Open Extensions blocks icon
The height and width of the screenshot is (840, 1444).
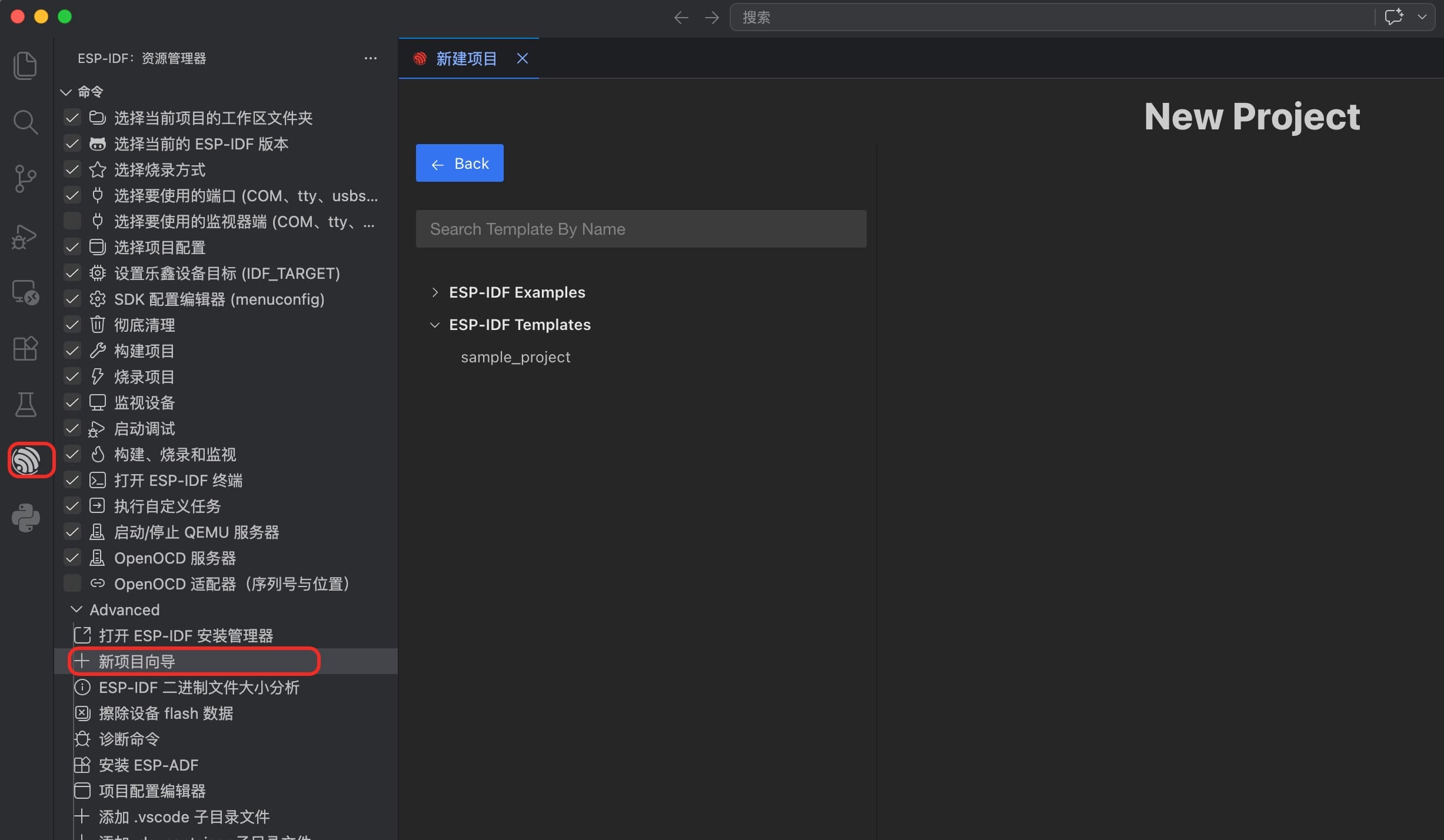[25, 349]
